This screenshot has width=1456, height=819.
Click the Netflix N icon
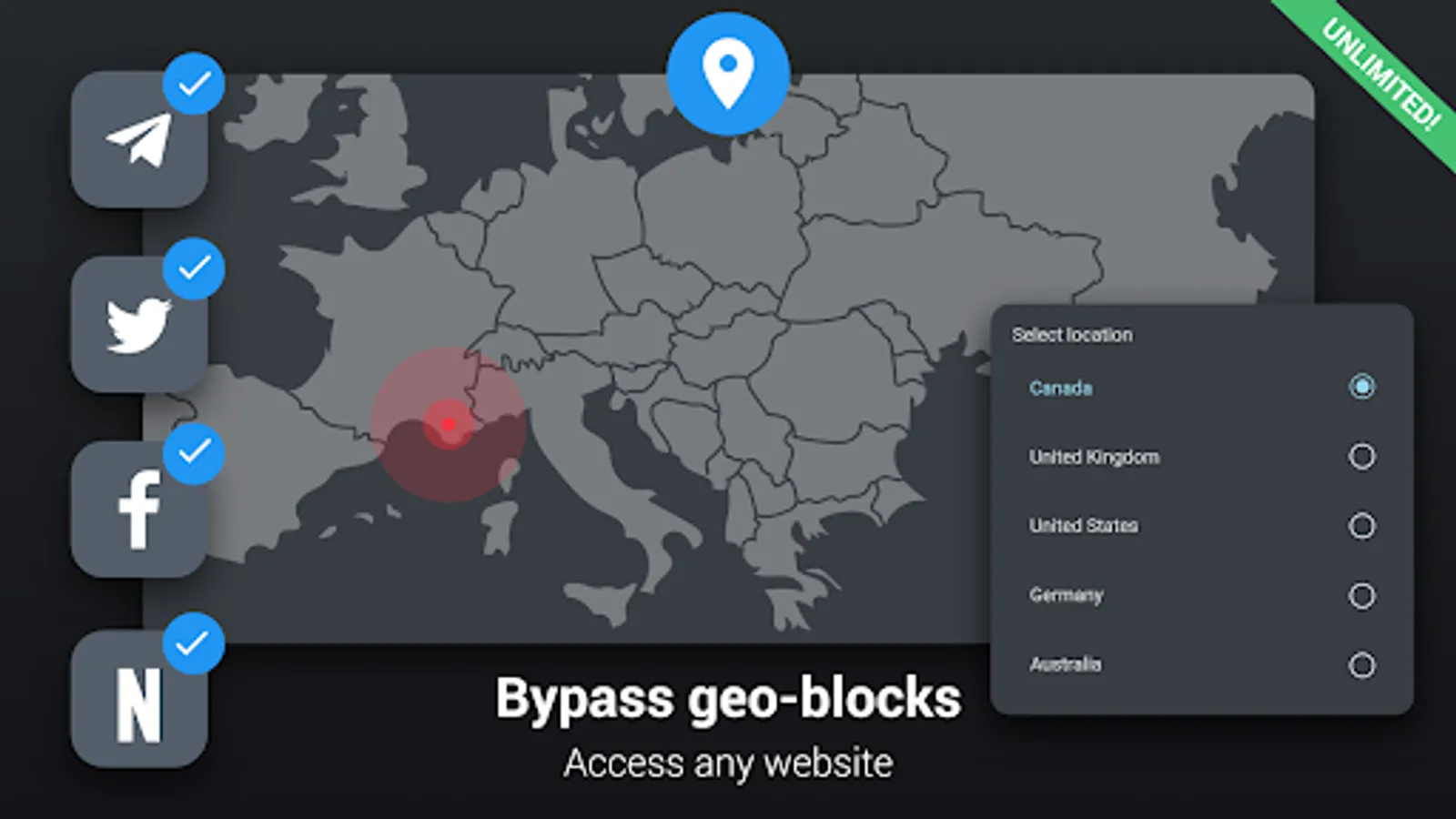click(139, 703)
